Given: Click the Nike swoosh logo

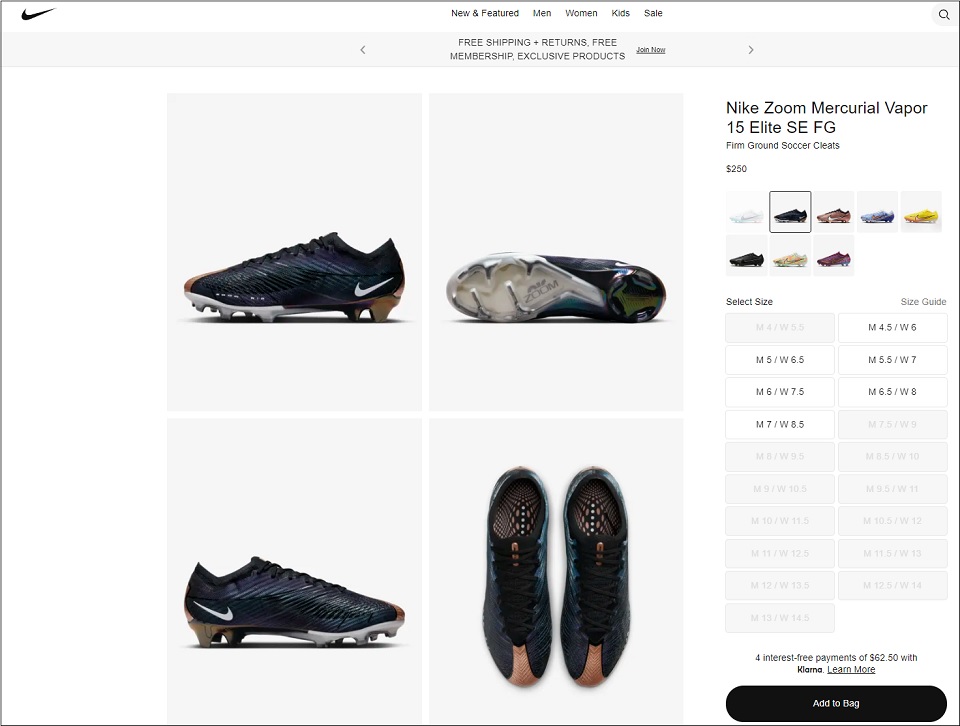Looking at the screenshot, I should (x=38, y=13).
